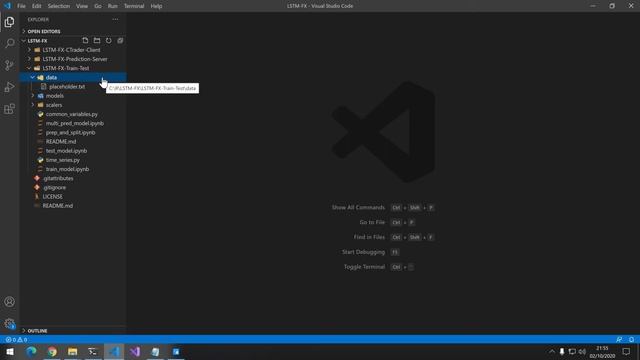This screenshot has width=640, height=360.
Task: Open multi_pred_model.ipynb notebook
Action: coord(73,123)
